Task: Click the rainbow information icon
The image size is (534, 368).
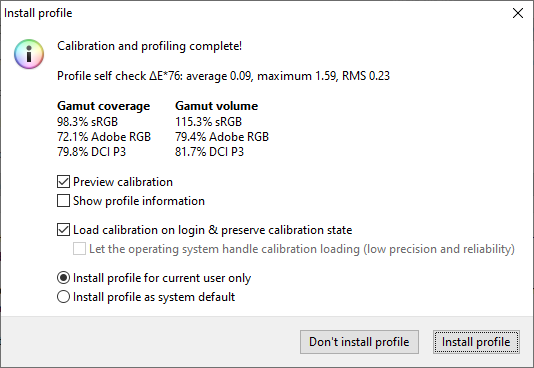Action: point(29,54)
